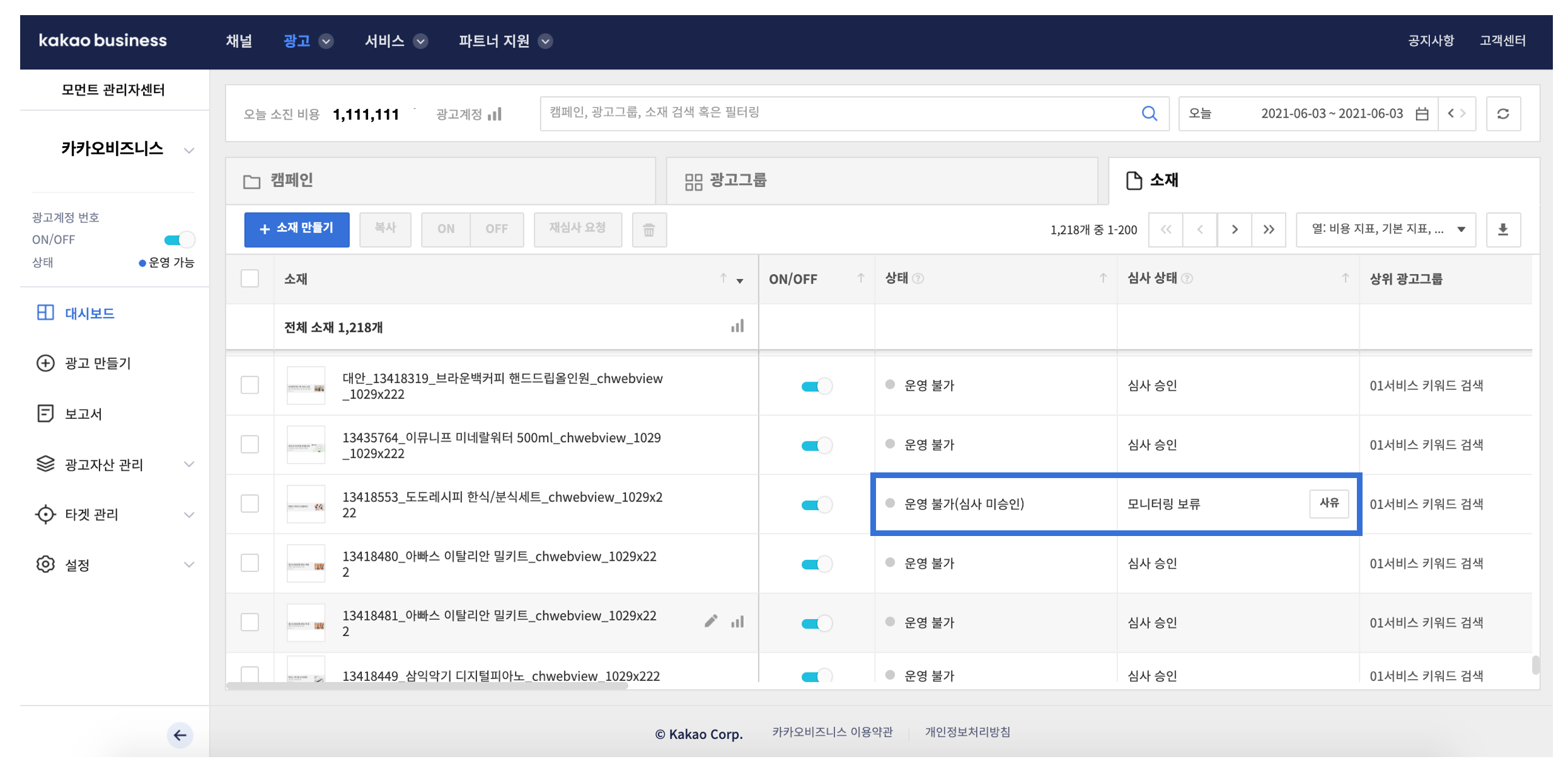Image resolution: width=1568 pixels, height=776 pixels.
Task: Refresh the dashboard data
Action: 1503,114
